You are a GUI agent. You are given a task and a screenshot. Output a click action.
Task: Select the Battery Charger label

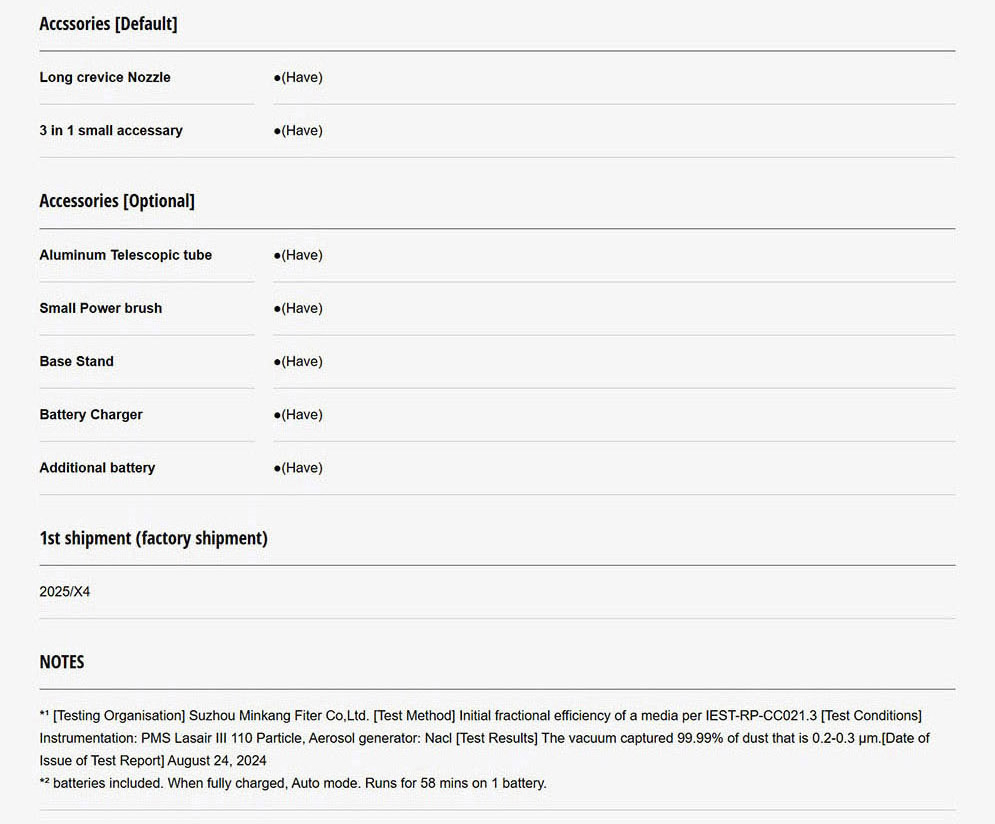91,414
